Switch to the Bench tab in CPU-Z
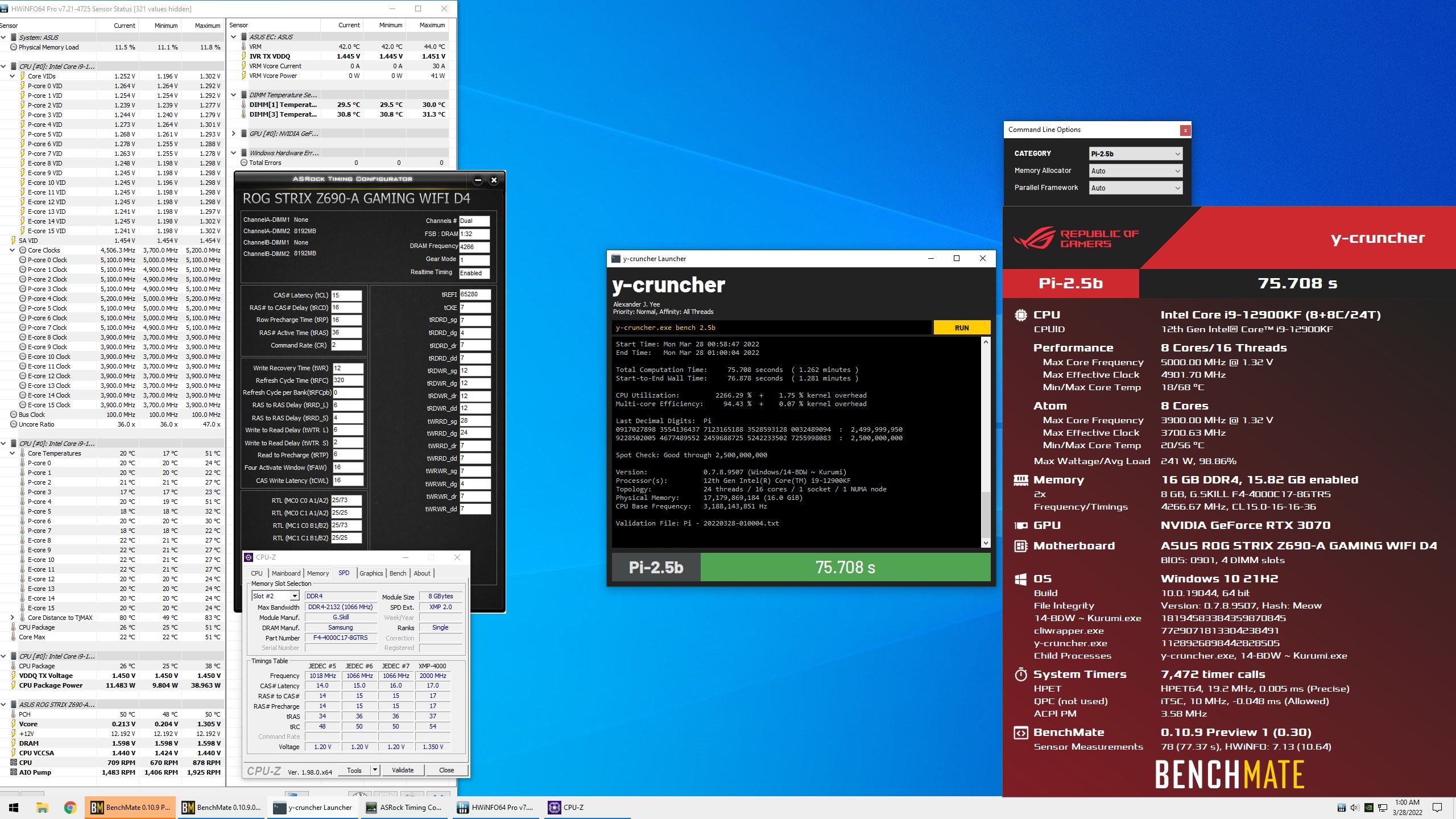 click(x=398, y=573)
